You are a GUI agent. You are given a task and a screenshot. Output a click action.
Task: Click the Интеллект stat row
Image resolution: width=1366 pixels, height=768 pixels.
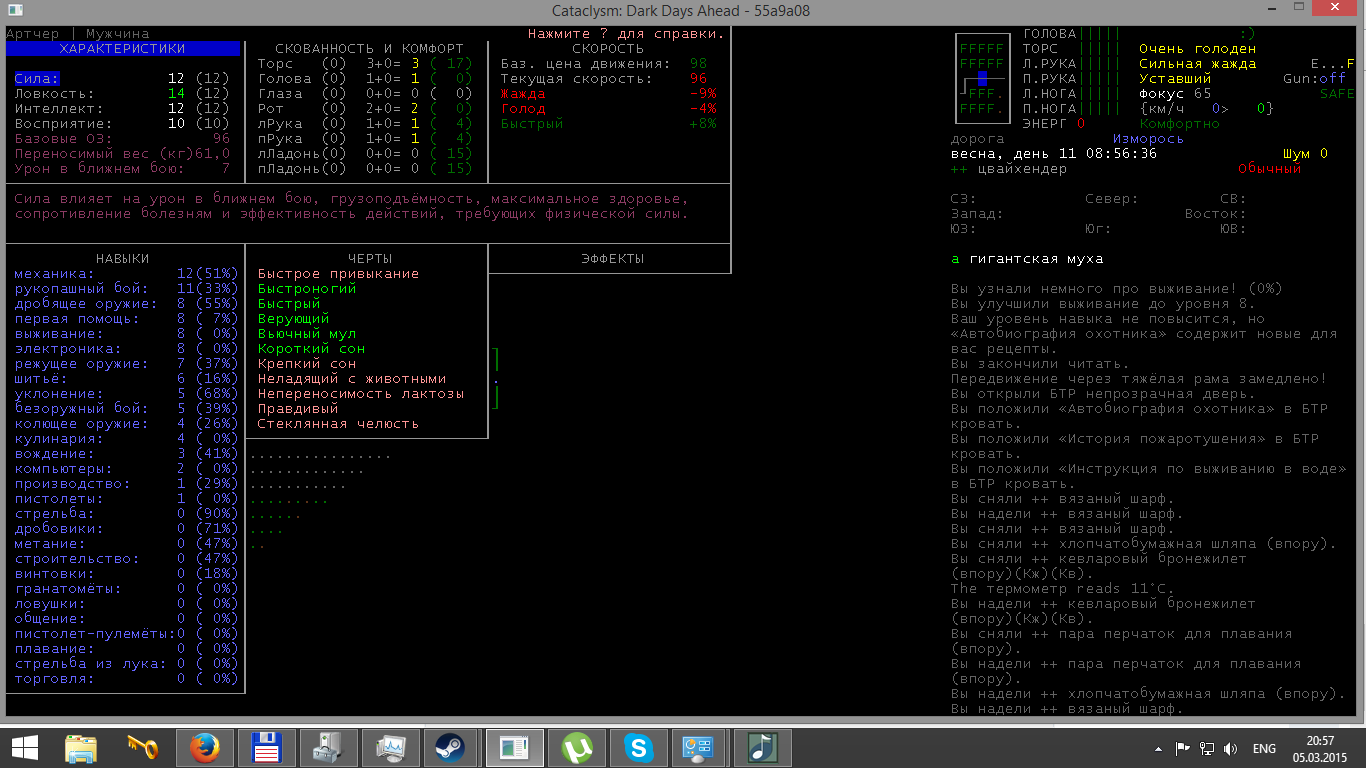pos(123,108)
